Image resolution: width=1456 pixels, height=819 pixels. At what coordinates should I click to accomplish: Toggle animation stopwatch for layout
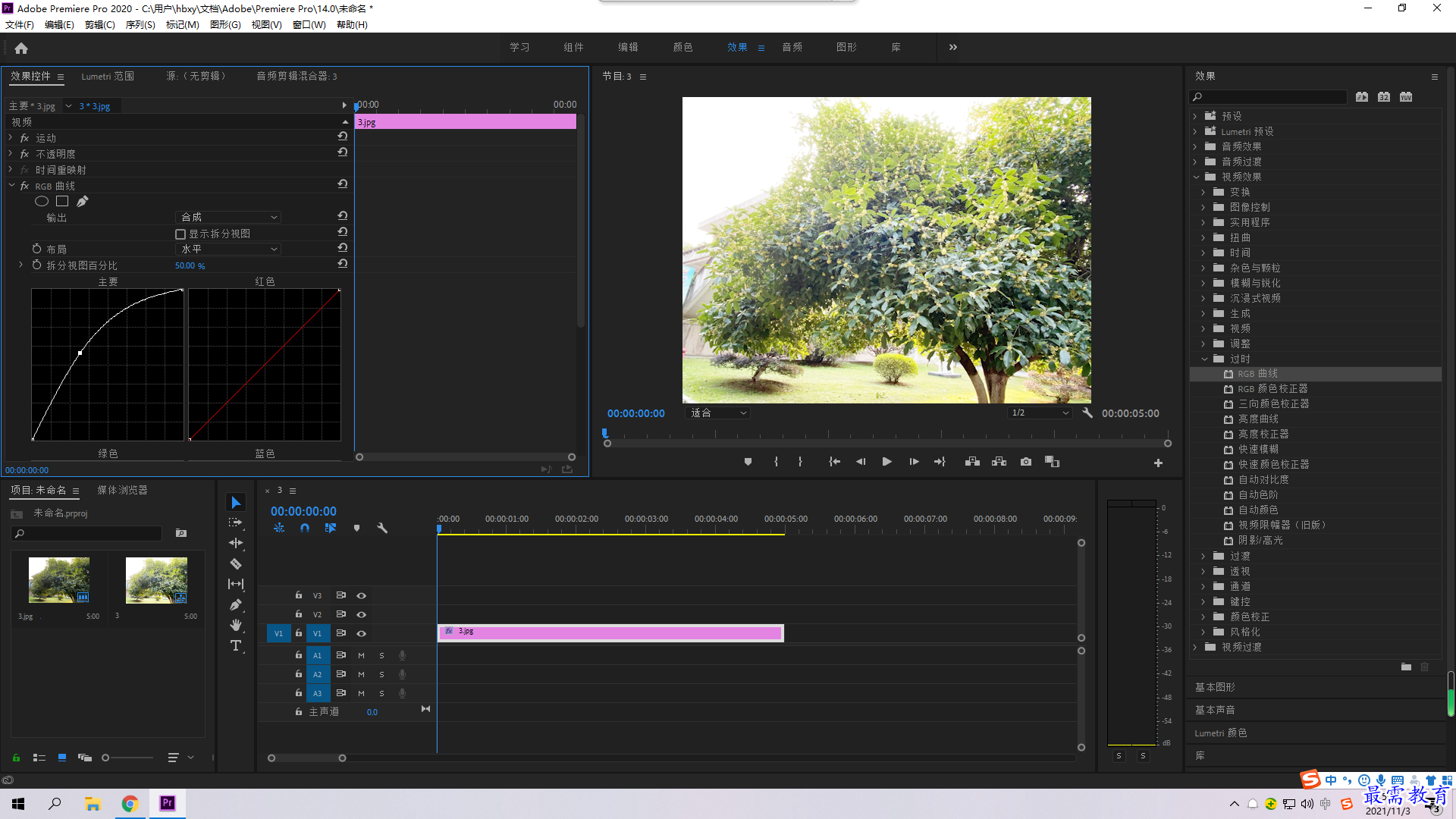36,249
